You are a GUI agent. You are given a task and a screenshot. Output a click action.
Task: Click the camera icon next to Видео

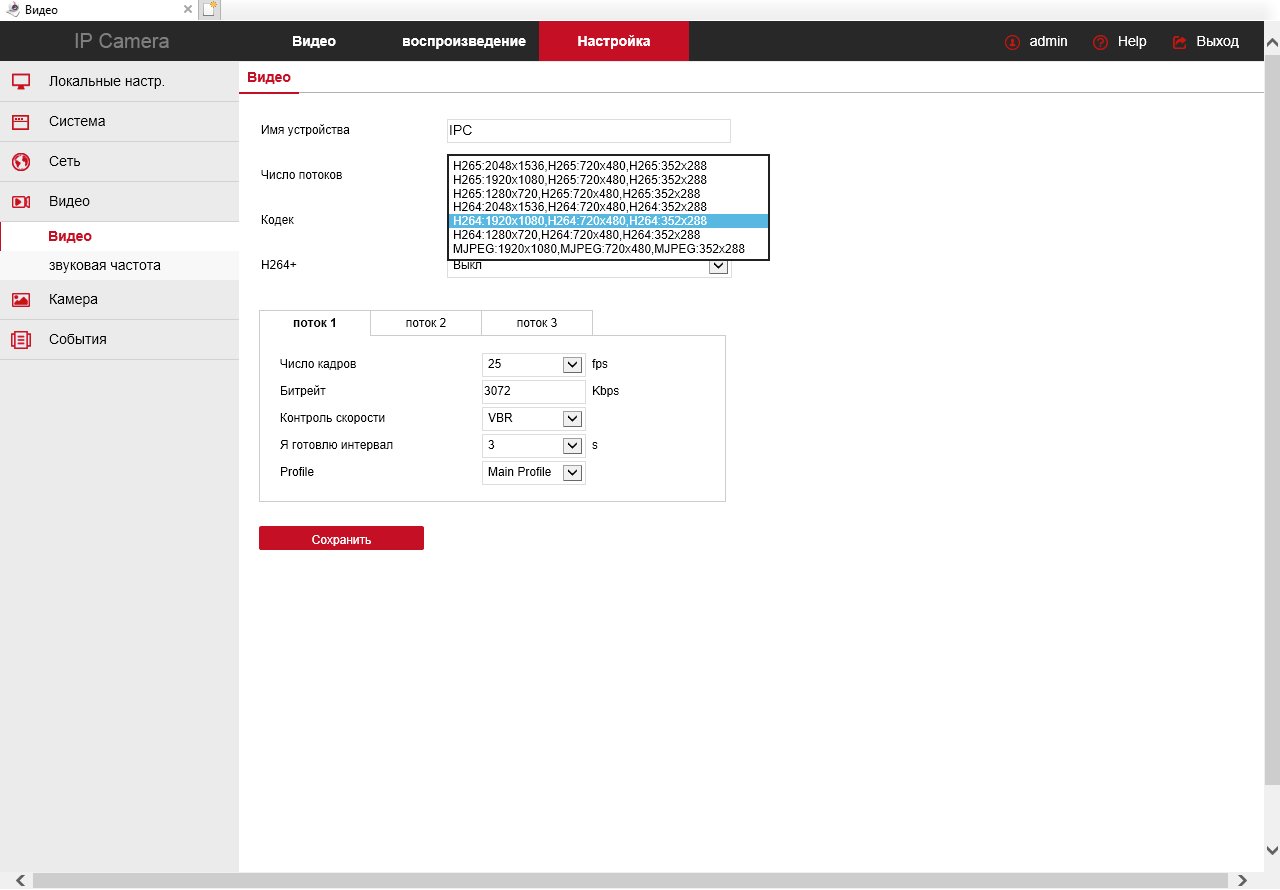[x=21, y=202]
